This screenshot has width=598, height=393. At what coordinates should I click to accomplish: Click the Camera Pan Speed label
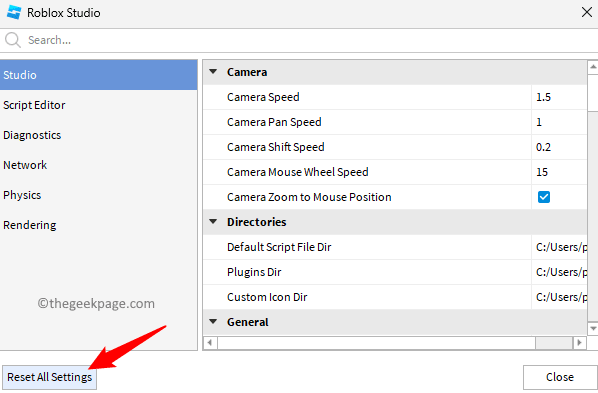(274, 122)
